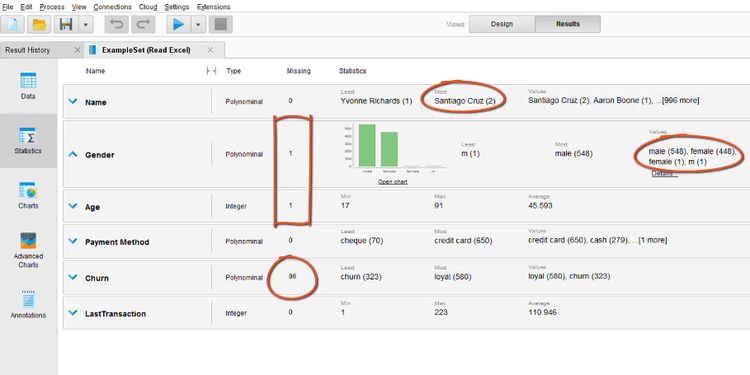Create a new process with the blank page icon

coord(12,24)
